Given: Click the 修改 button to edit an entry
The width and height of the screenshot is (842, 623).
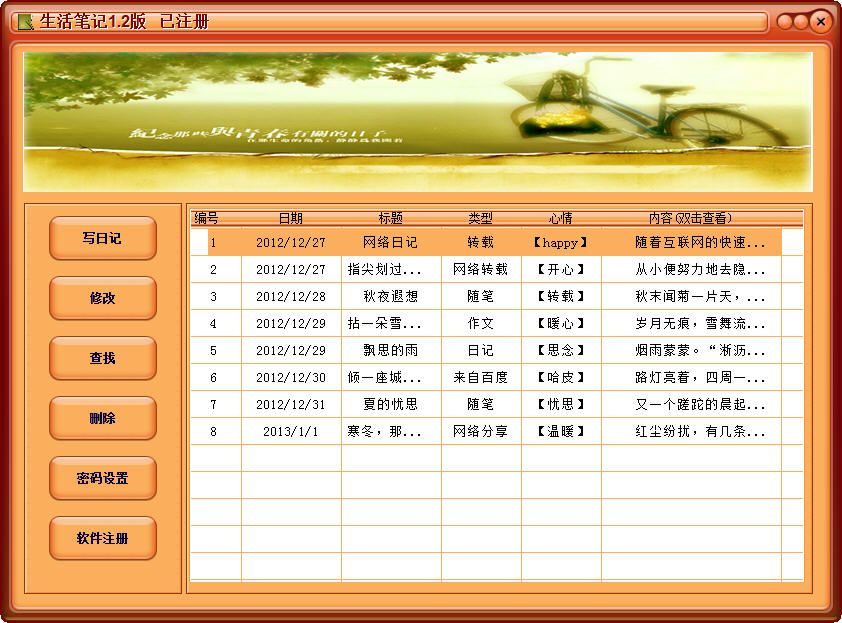Looking at the screenshot, I should click(102, 298).
